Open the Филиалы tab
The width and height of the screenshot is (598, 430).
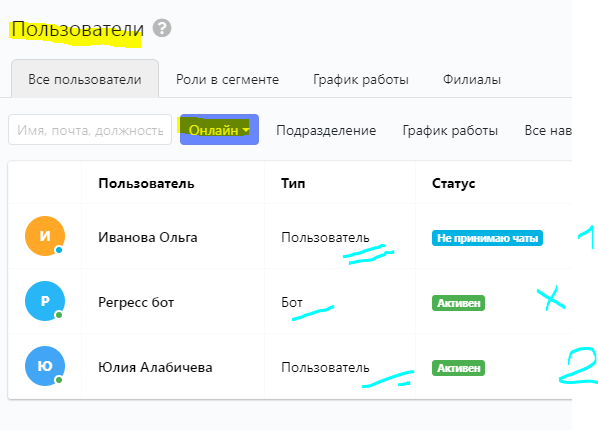tap(472, 79)
